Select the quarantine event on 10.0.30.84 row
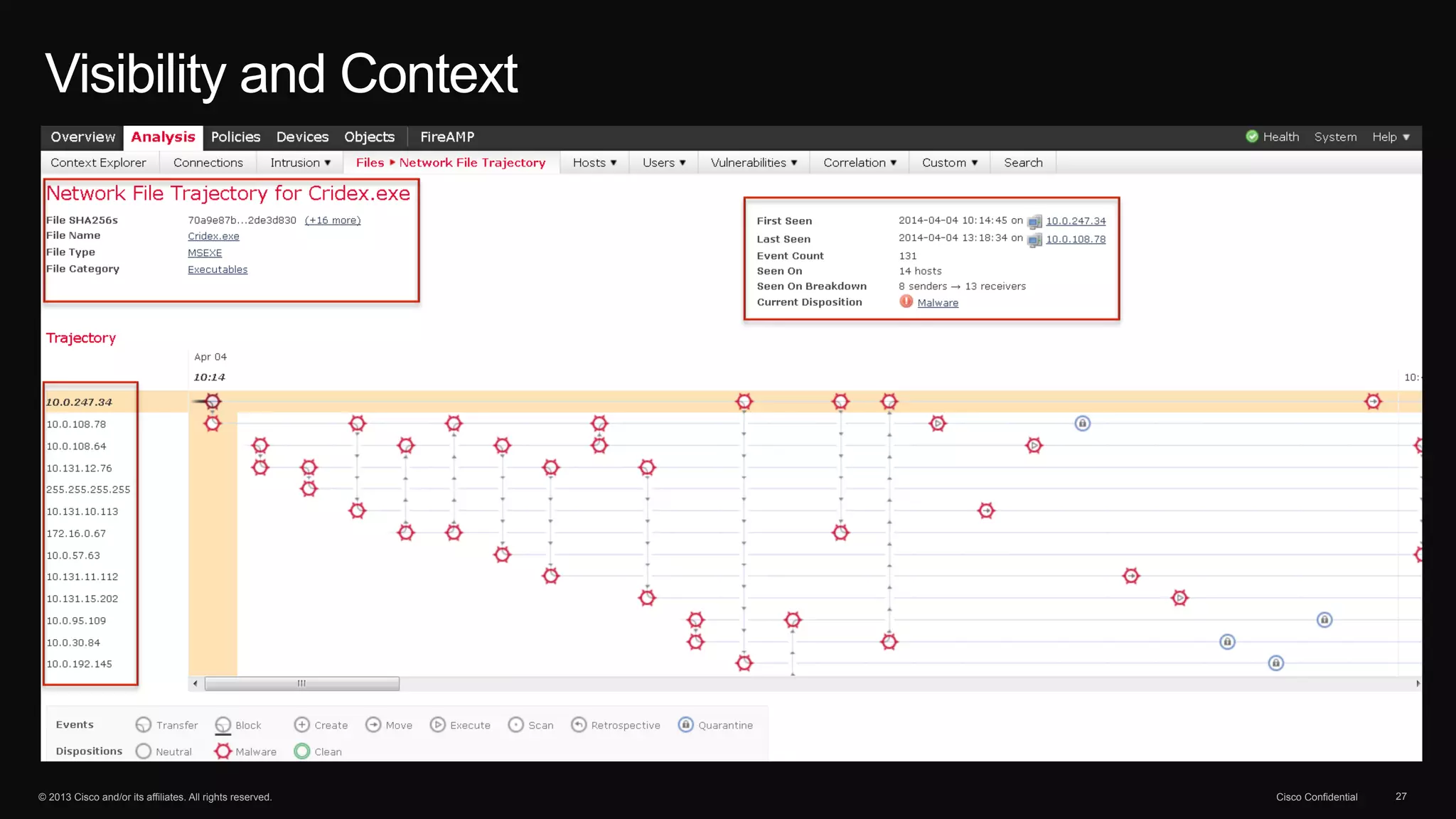Viewport: 1456px width, 819px height. point(1227,642)
